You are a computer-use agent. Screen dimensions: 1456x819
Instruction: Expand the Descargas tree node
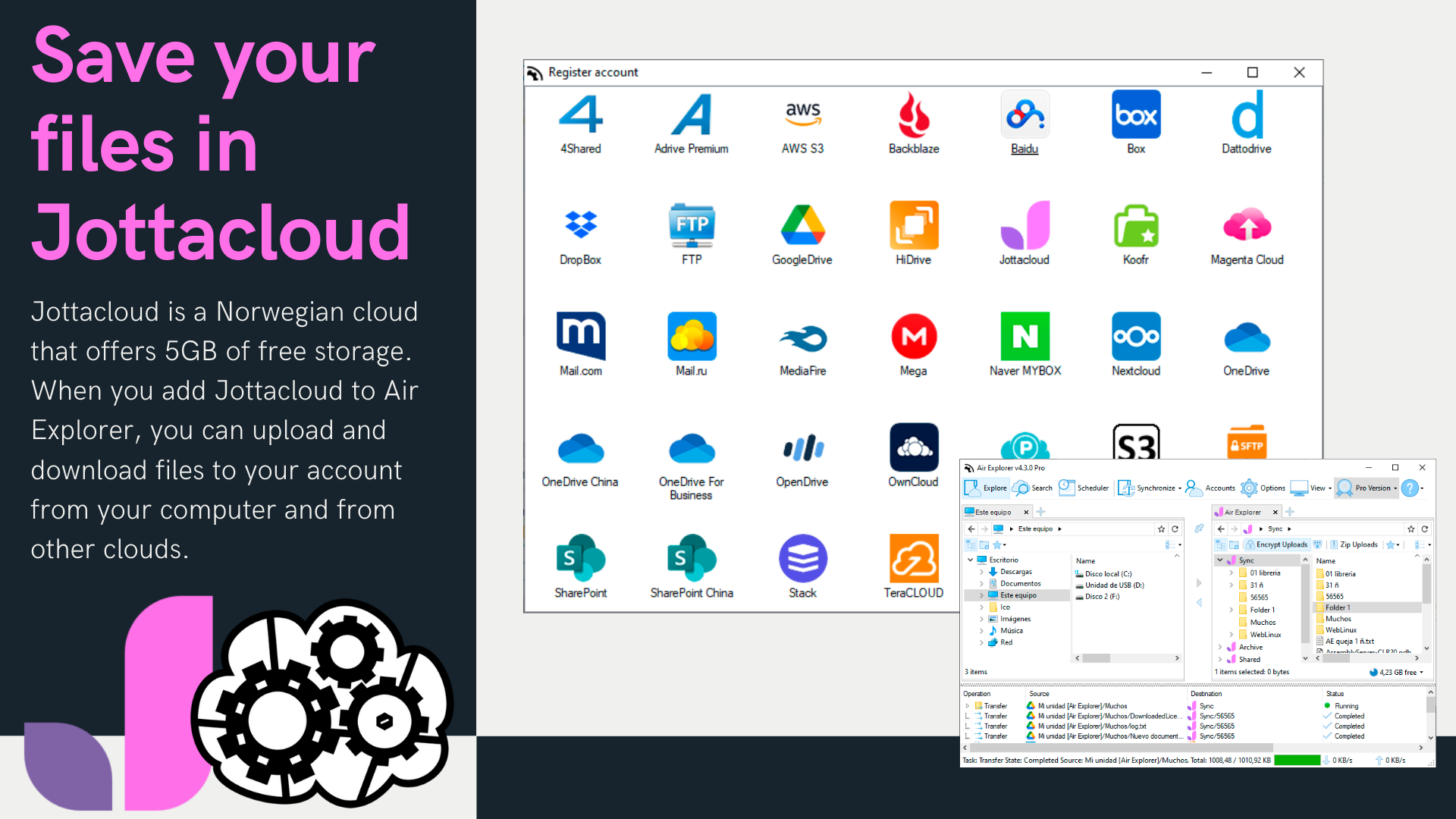[981, 571]
